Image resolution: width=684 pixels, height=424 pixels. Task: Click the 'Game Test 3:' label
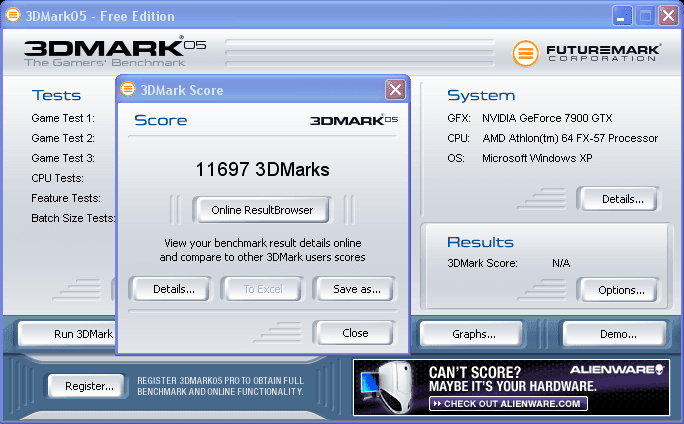click(x=63, y=158)
